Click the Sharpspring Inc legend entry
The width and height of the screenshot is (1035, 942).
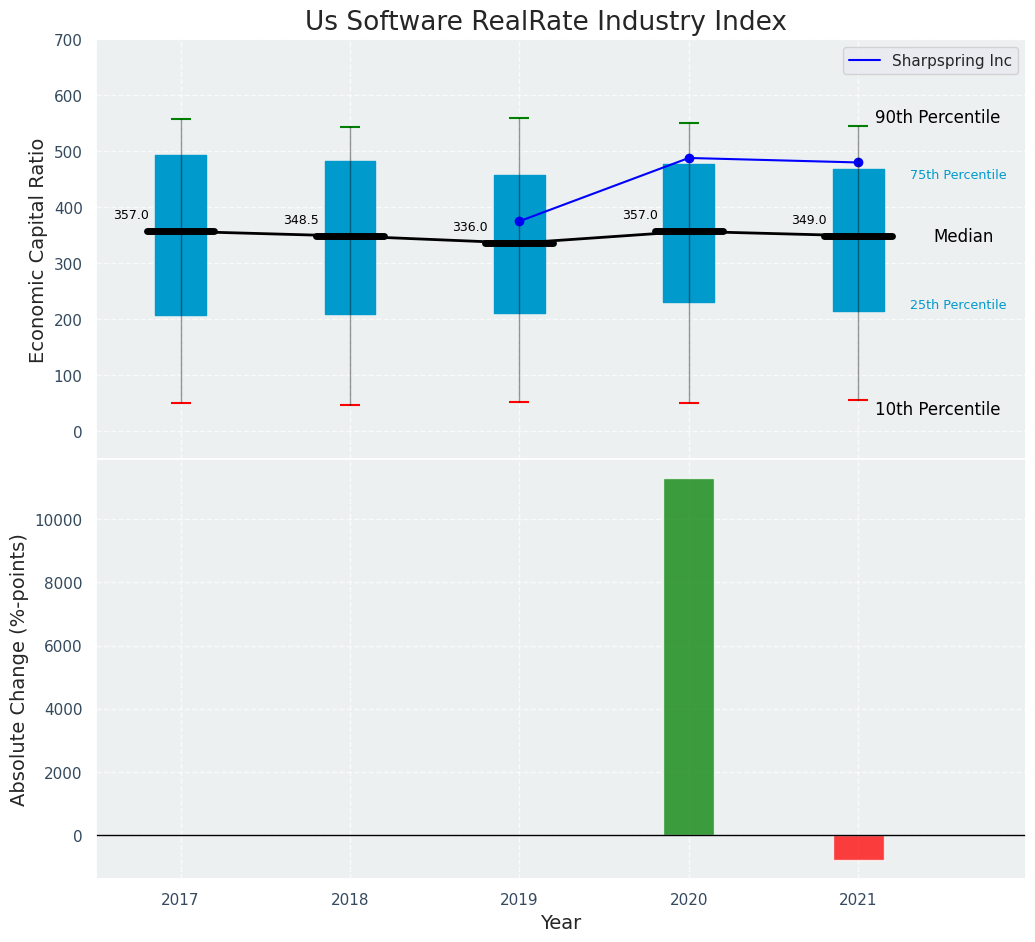931,61
